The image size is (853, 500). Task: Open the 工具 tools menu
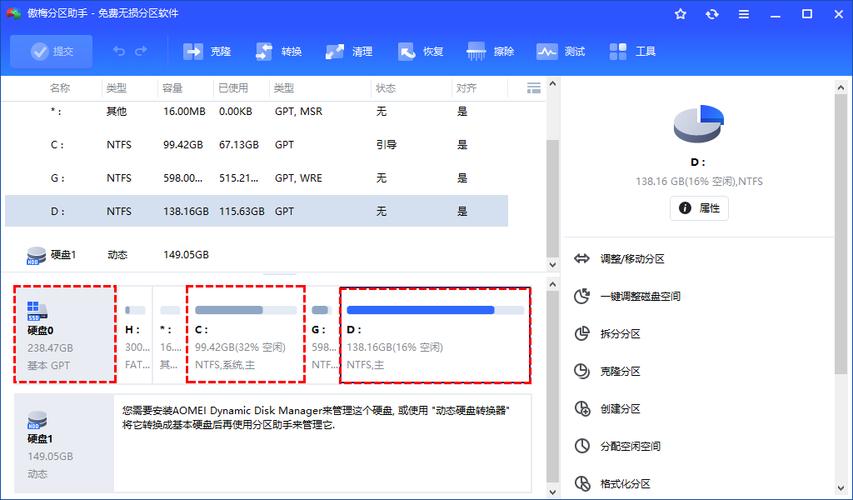click(x=632, y=52)
